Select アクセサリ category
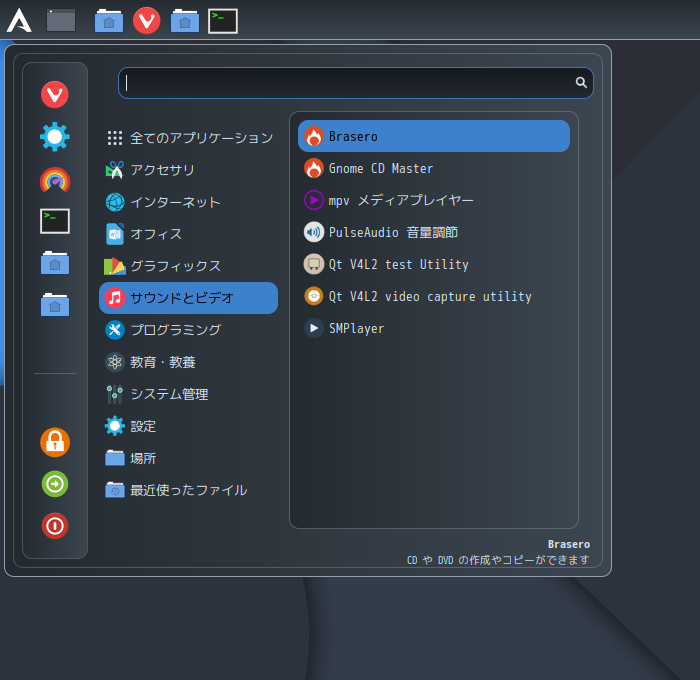 [188, 170]
